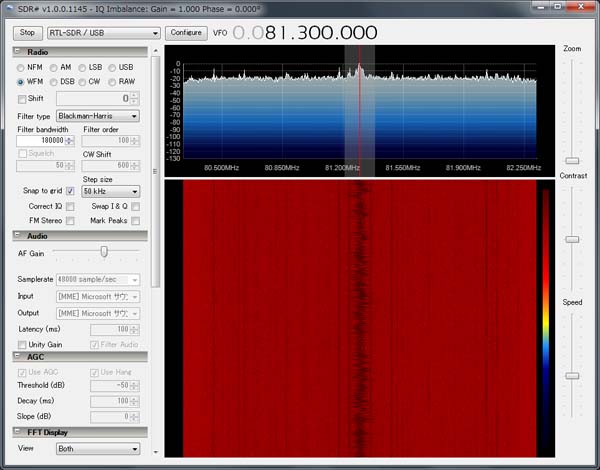Open the FFT Display View dropdown
This screenshot has height=470, width=600.
coord(98,449)
